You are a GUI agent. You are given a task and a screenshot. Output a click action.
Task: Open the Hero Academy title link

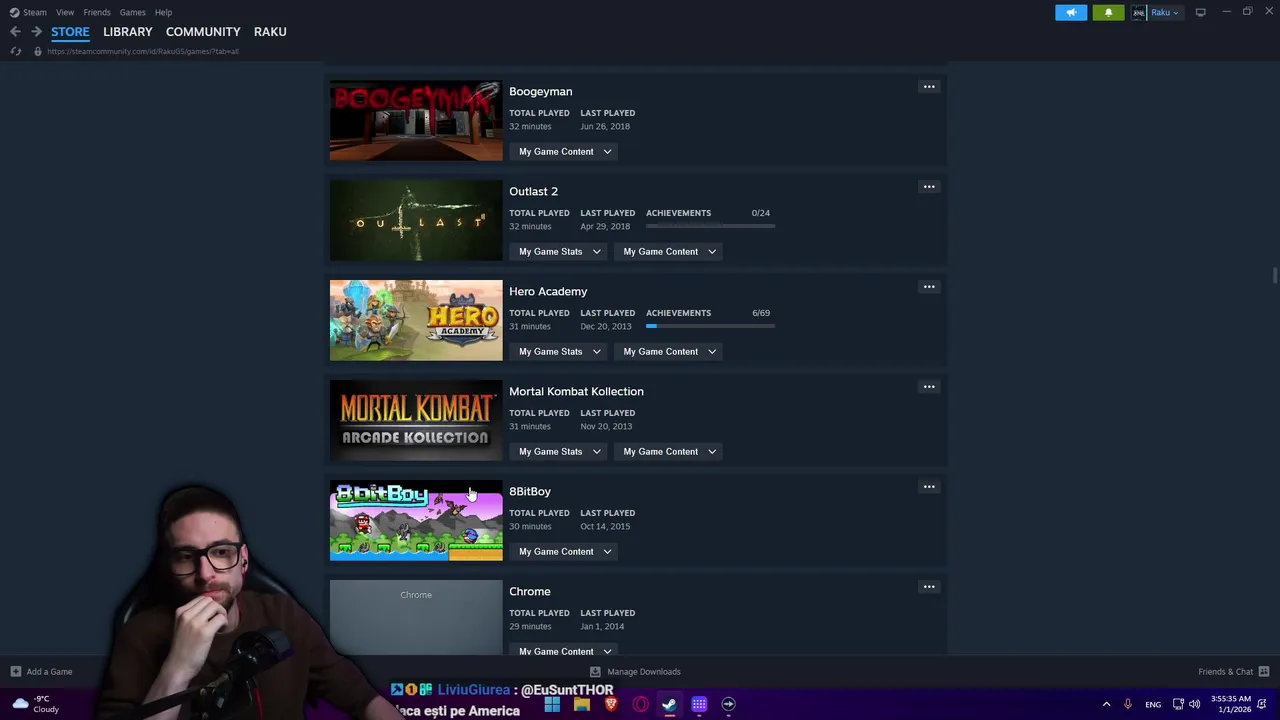[548, 291]
